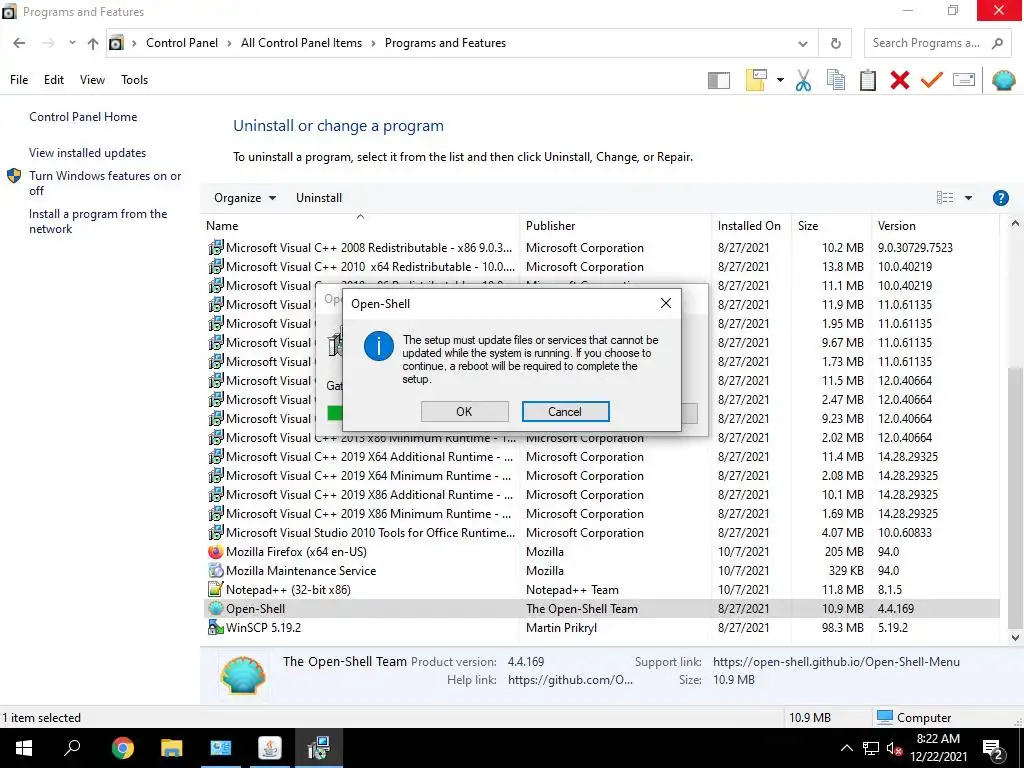
Task: Click Control Panel breadcrumb
Action: pos(182,43)
